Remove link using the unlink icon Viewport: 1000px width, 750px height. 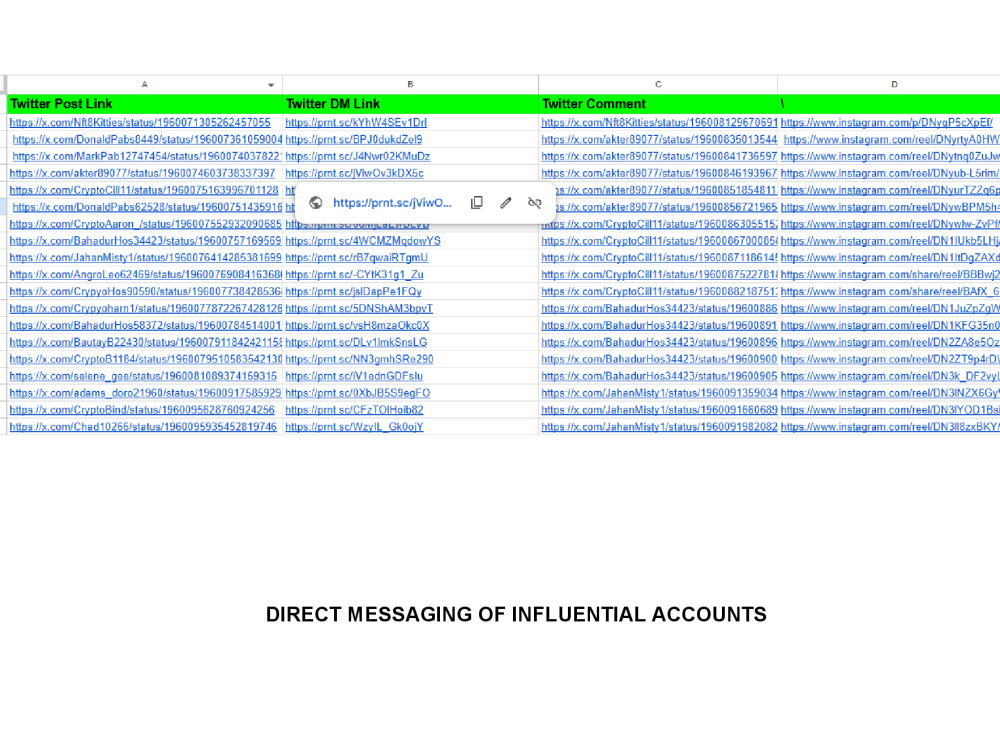[x=534, y=203]
